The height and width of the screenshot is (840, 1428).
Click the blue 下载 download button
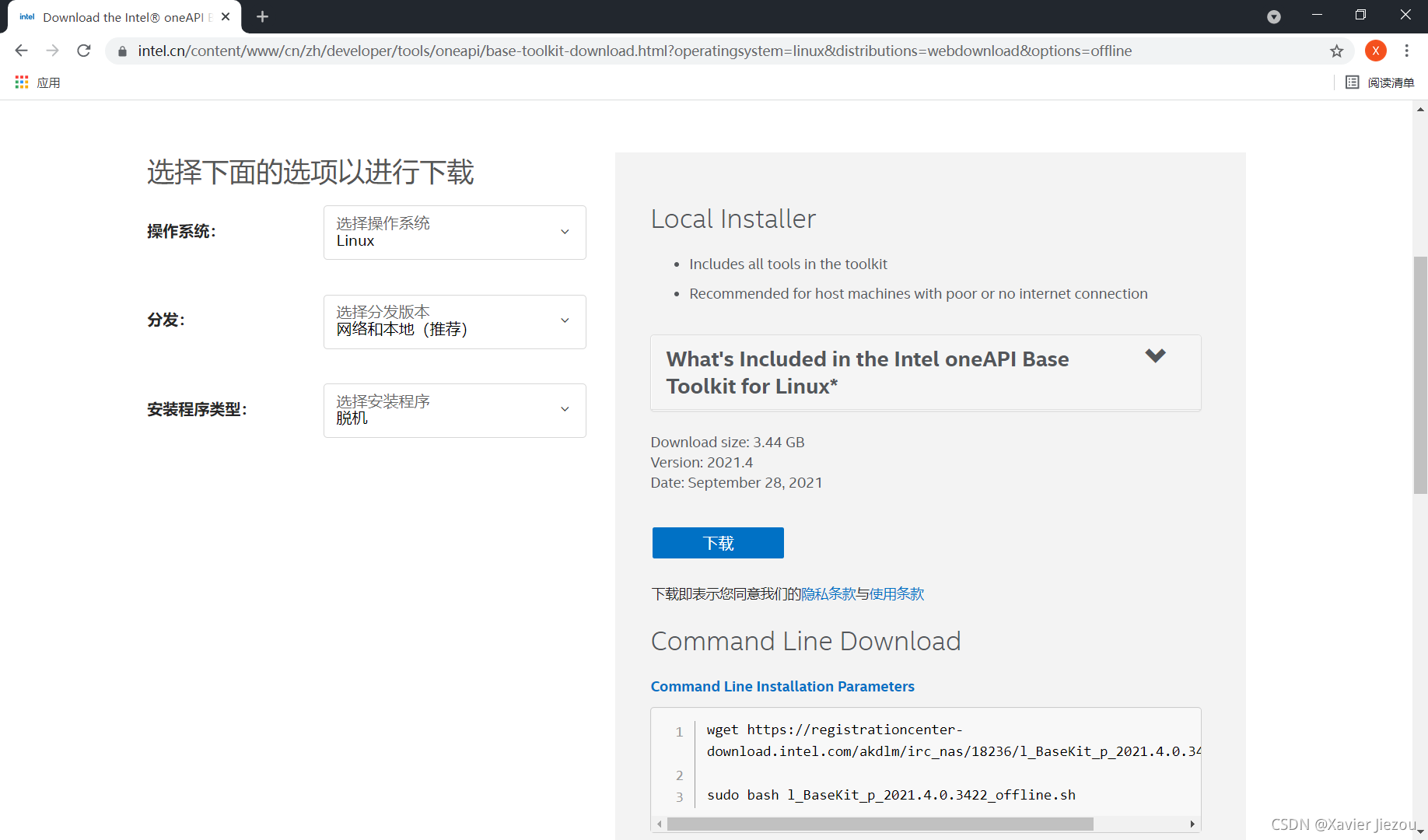pyautogui.click(x=717, y=543)
